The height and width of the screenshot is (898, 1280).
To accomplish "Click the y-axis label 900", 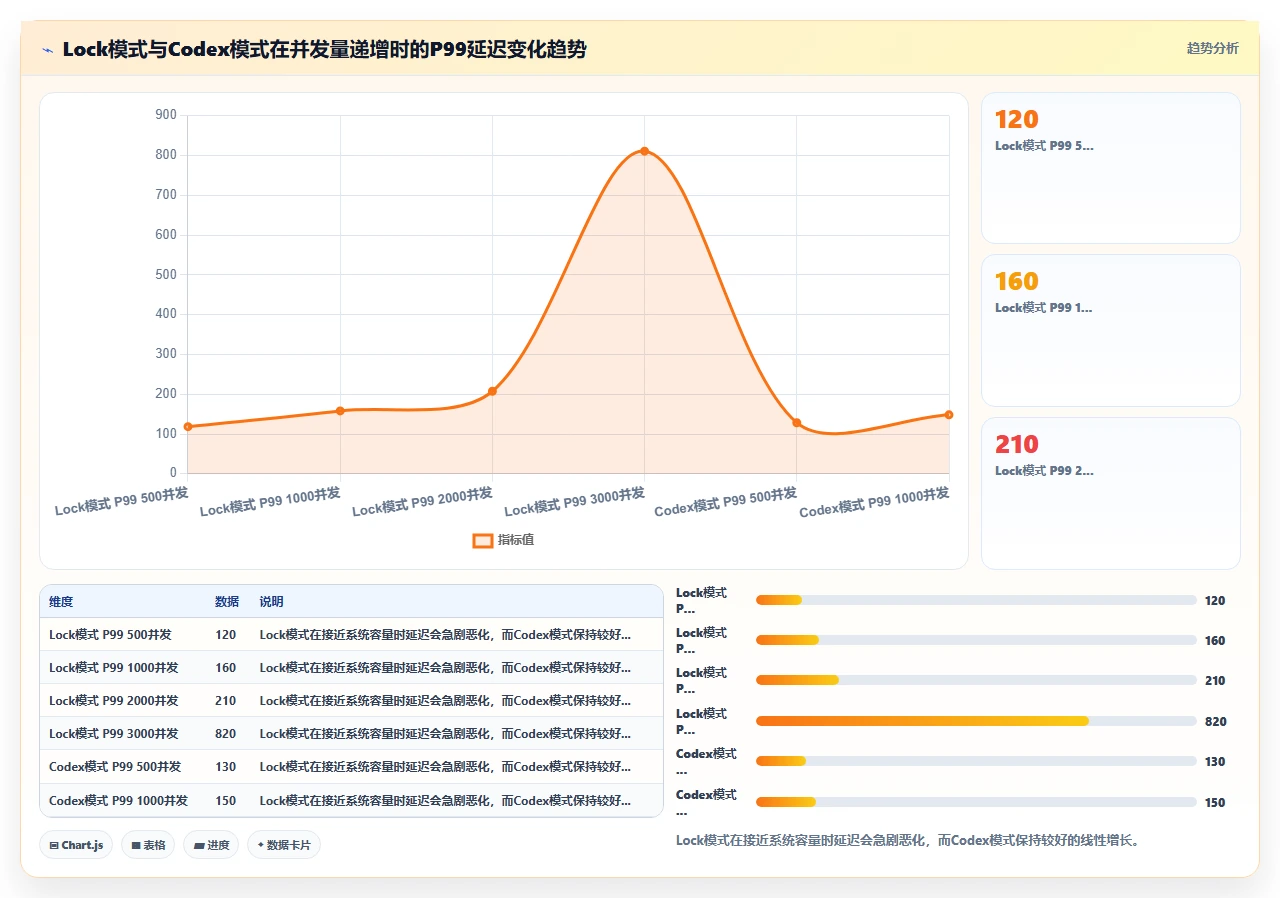I will (166, 115).
